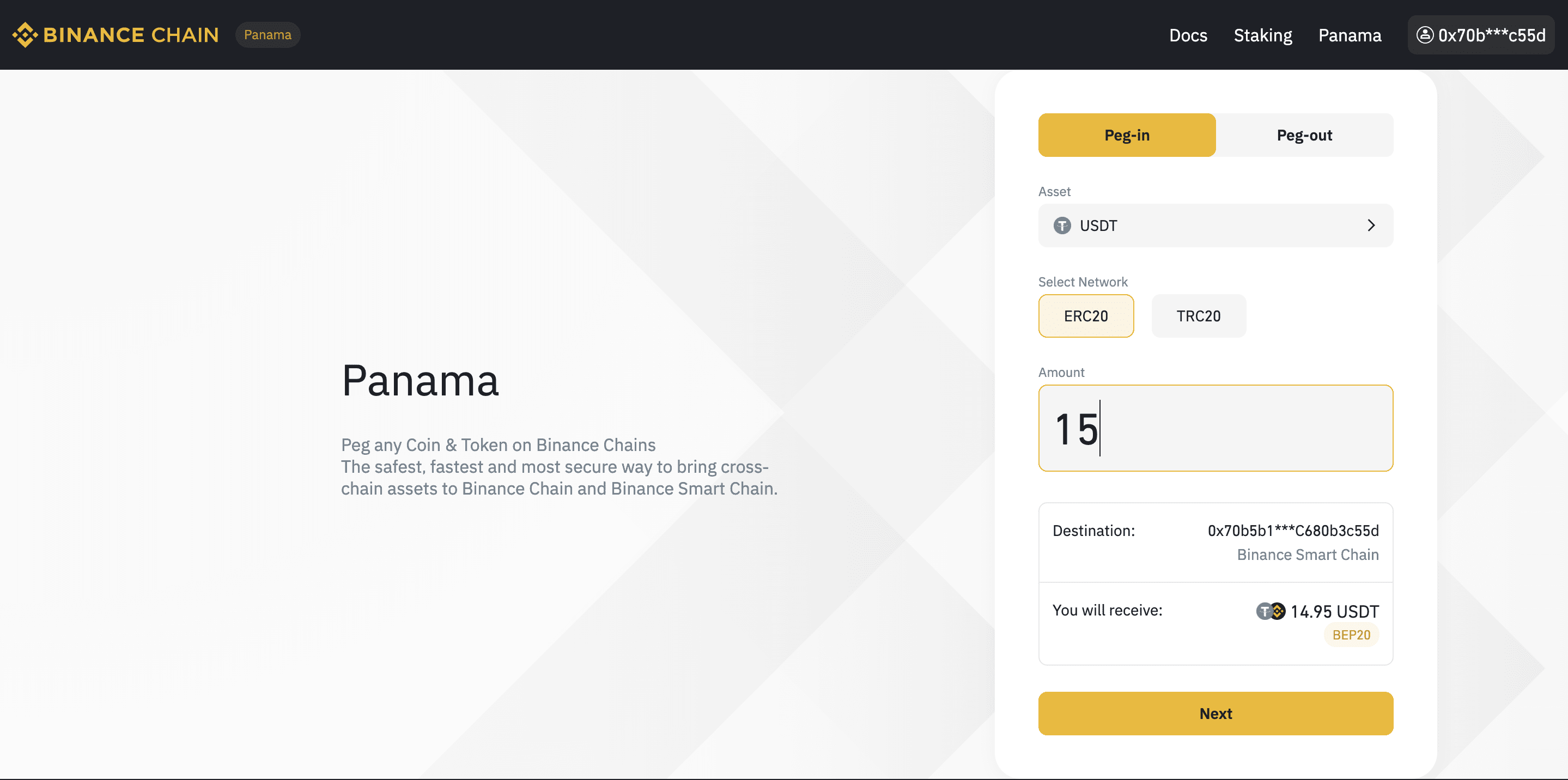Select the ERC20 network option
Image resolution: width=1568 pixels, height=780 pixels.
tap(1086, 316)
